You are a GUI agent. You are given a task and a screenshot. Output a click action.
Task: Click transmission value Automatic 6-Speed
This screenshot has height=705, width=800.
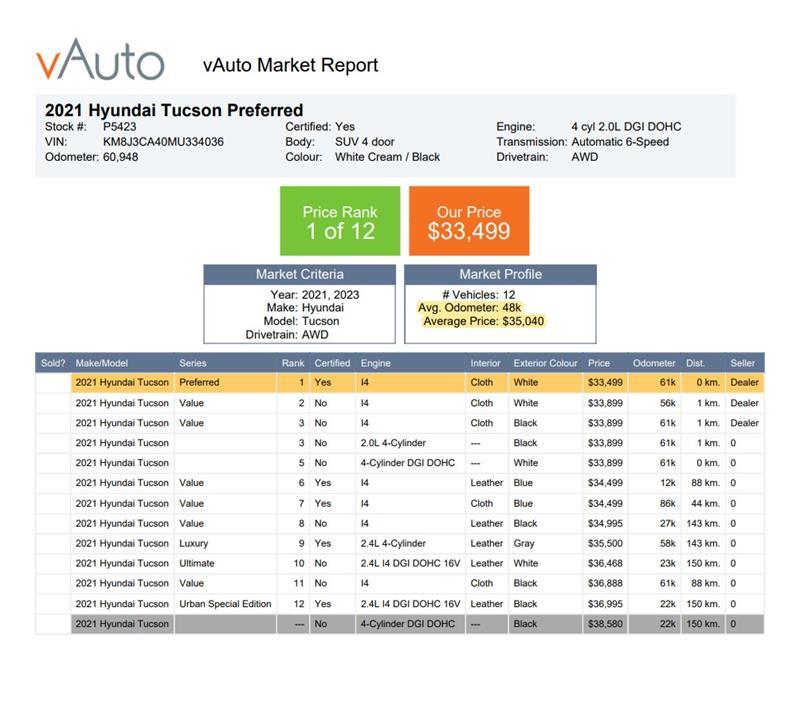(620, 142)
